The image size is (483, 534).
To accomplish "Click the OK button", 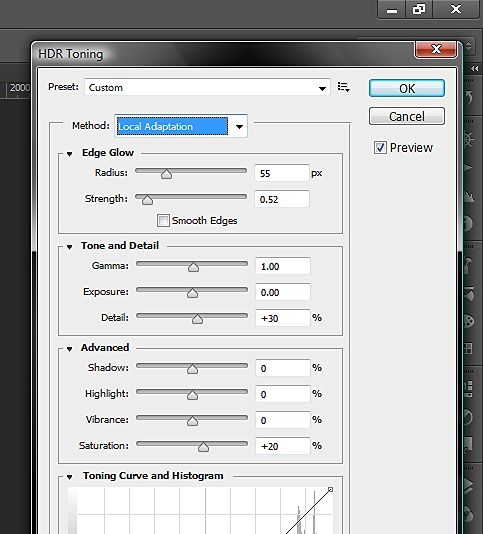I will click(407, 89).
